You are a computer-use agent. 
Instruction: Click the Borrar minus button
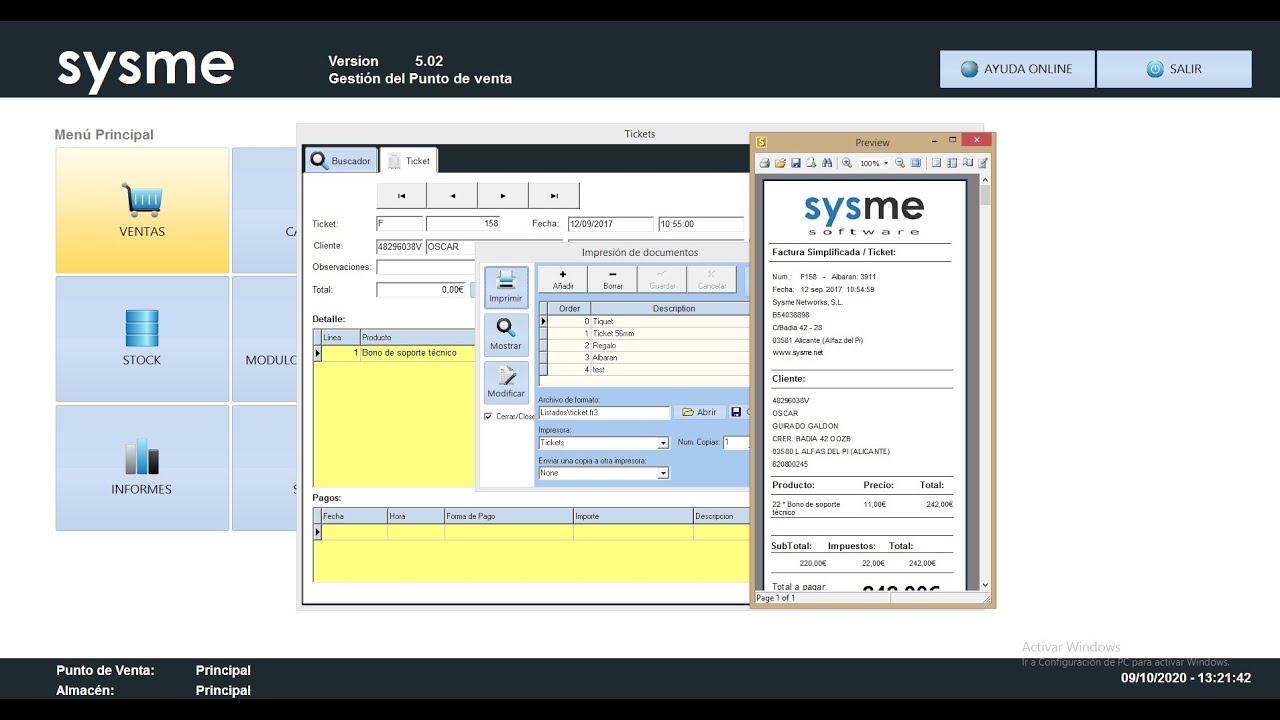pyautogui.click(x=613, y=279)
